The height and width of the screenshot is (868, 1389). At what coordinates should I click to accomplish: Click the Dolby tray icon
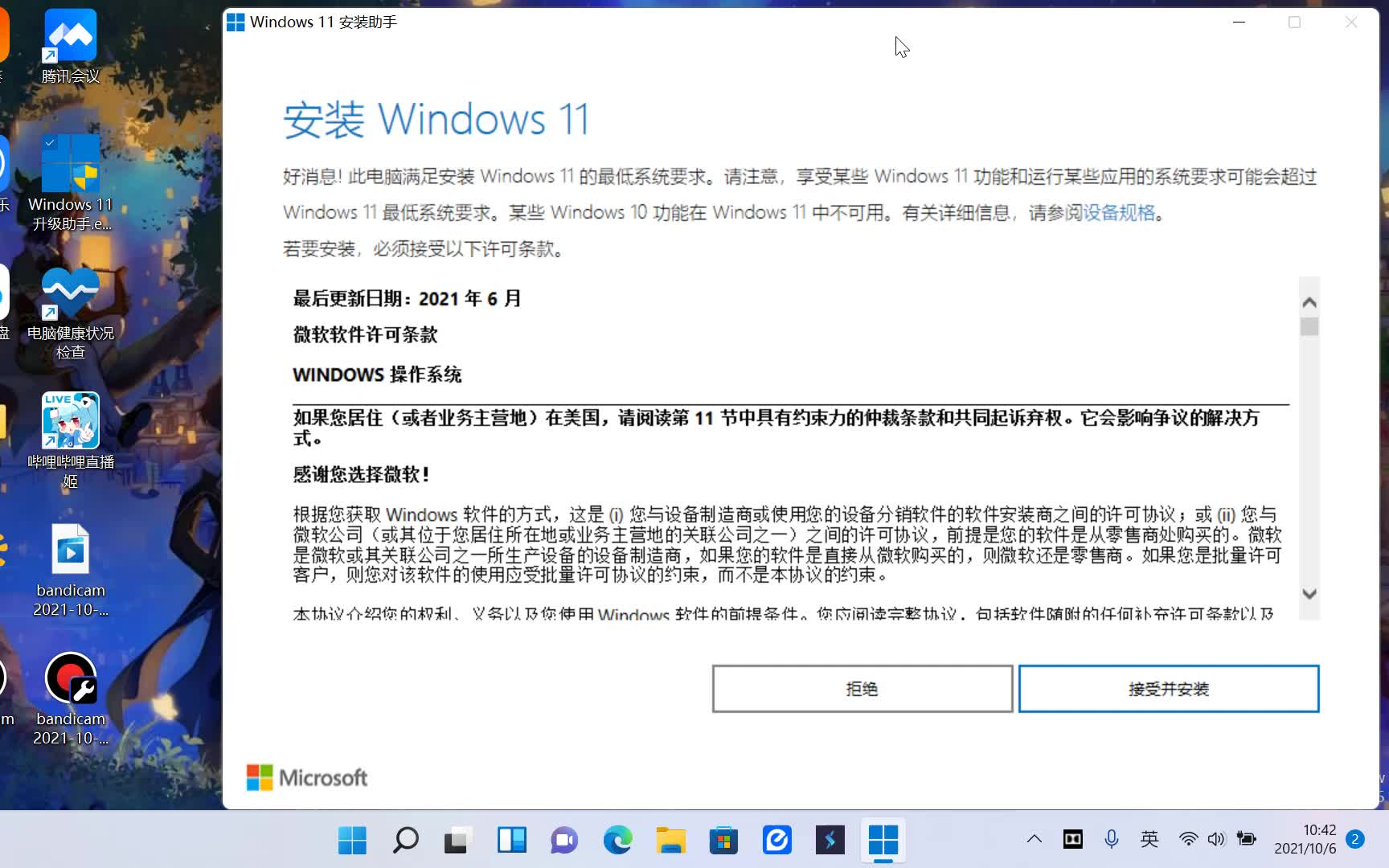1073,839
